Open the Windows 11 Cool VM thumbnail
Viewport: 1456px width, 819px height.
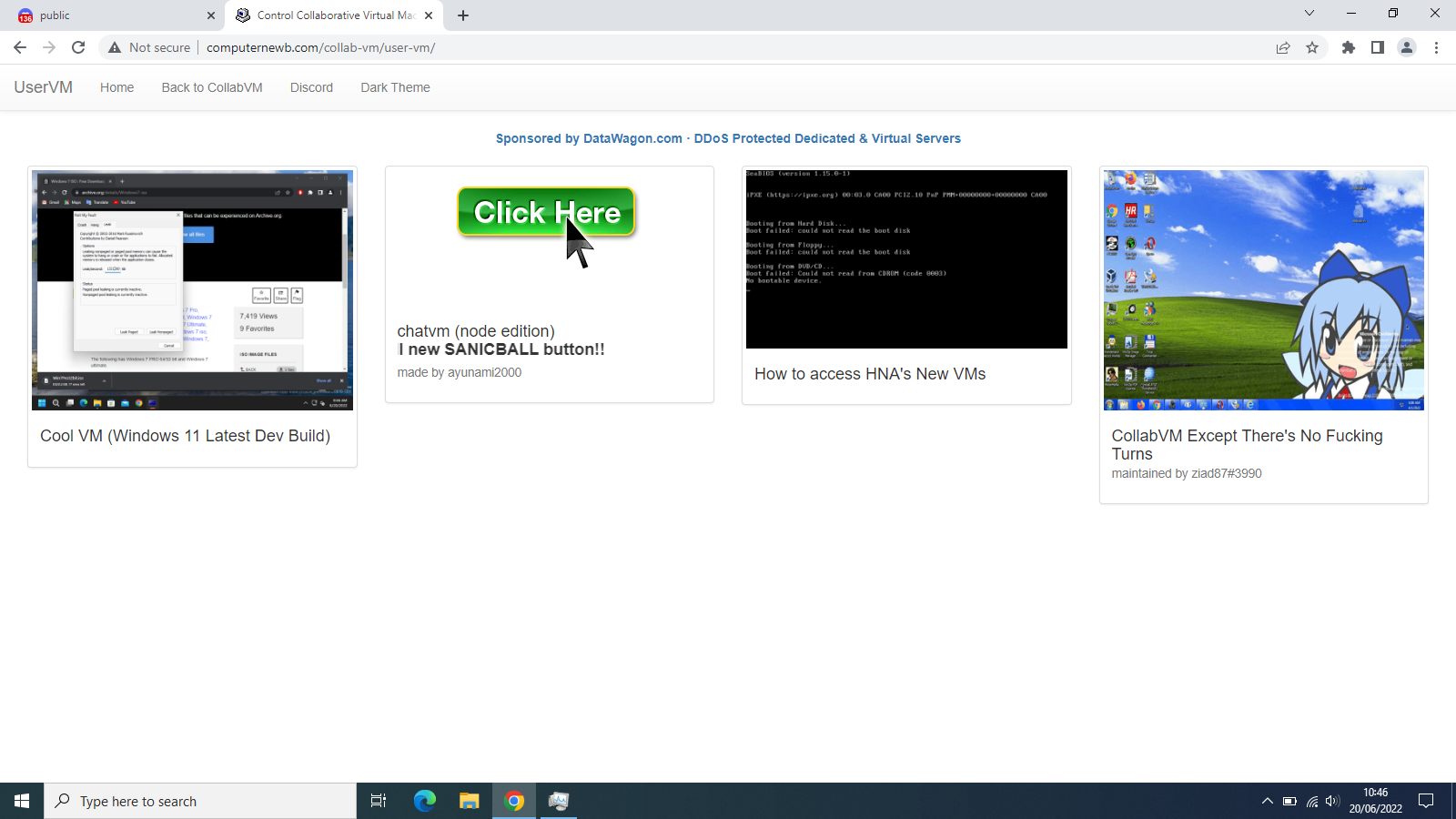pyautogui.click(x=192, y=289)
